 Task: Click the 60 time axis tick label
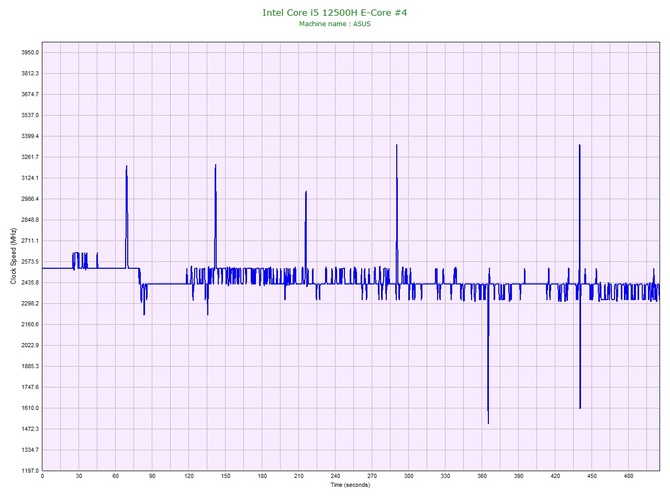click(115, 476)
